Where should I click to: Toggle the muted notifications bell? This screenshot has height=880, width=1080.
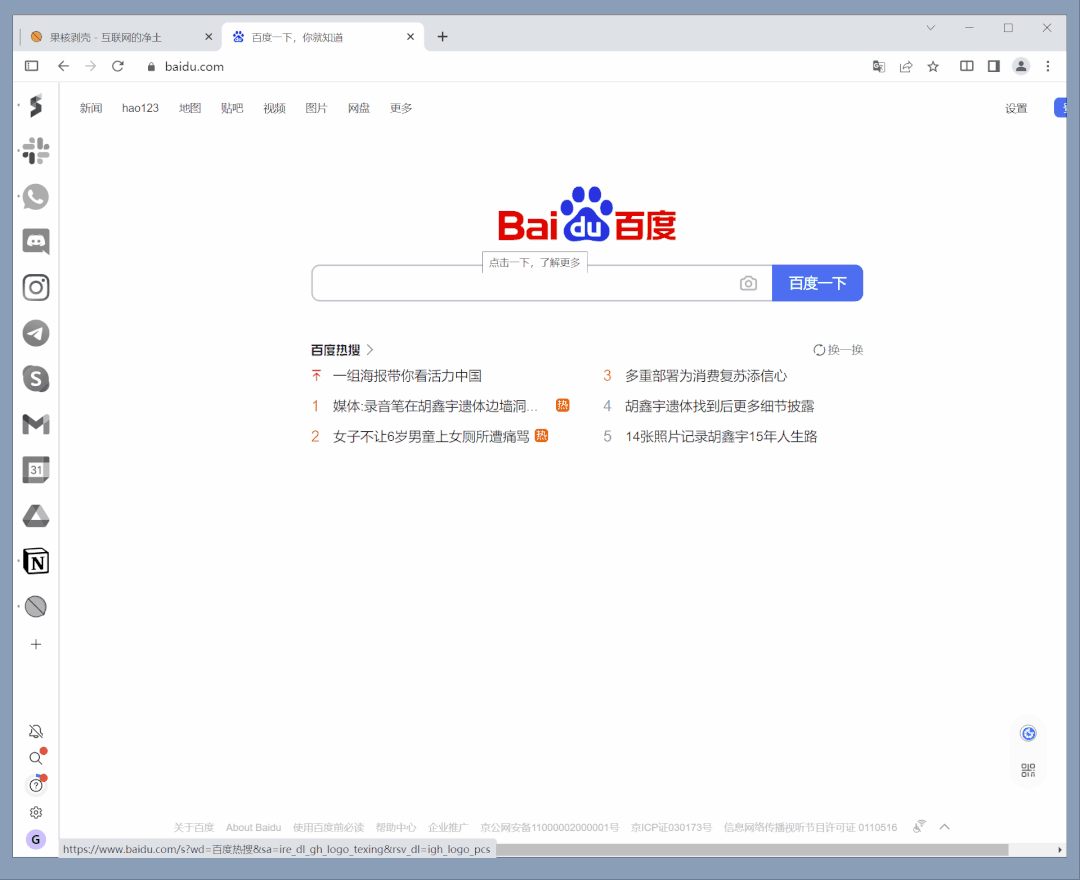[36, 732]
